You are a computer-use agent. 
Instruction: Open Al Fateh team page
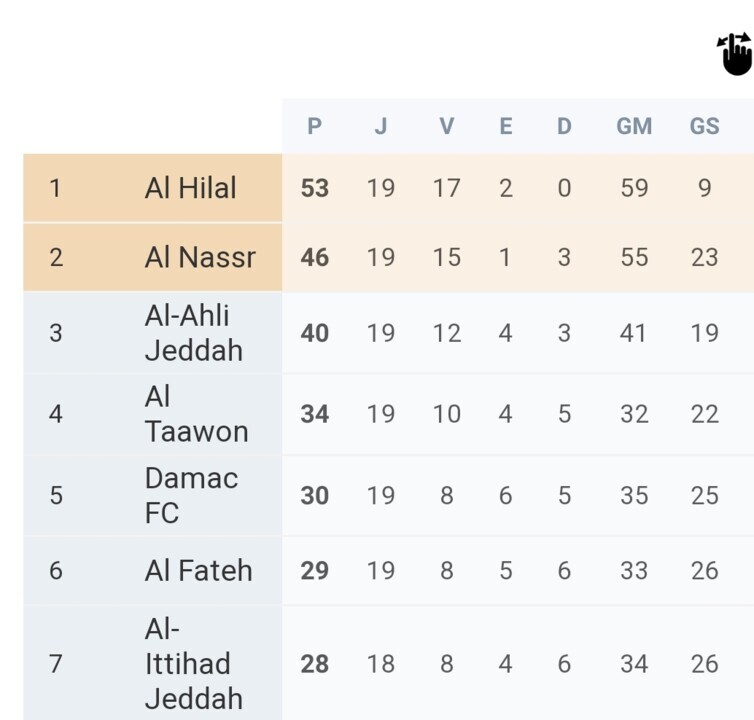(x=198, y=571)
